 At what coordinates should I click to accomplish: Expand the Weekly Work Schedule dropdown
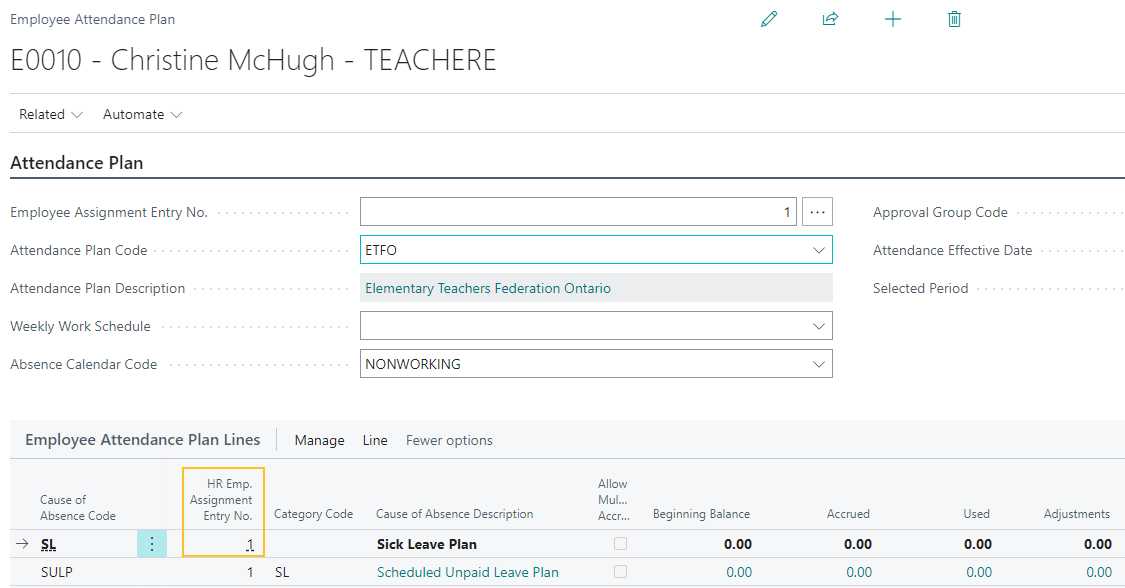pos(820,325)
